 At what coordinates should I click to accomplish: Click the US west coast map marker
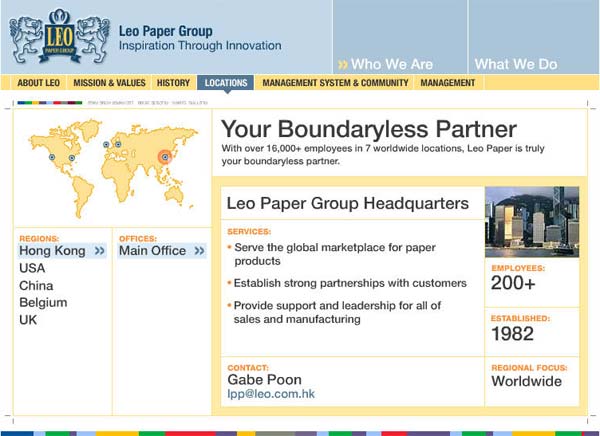(x=52, y=156)
